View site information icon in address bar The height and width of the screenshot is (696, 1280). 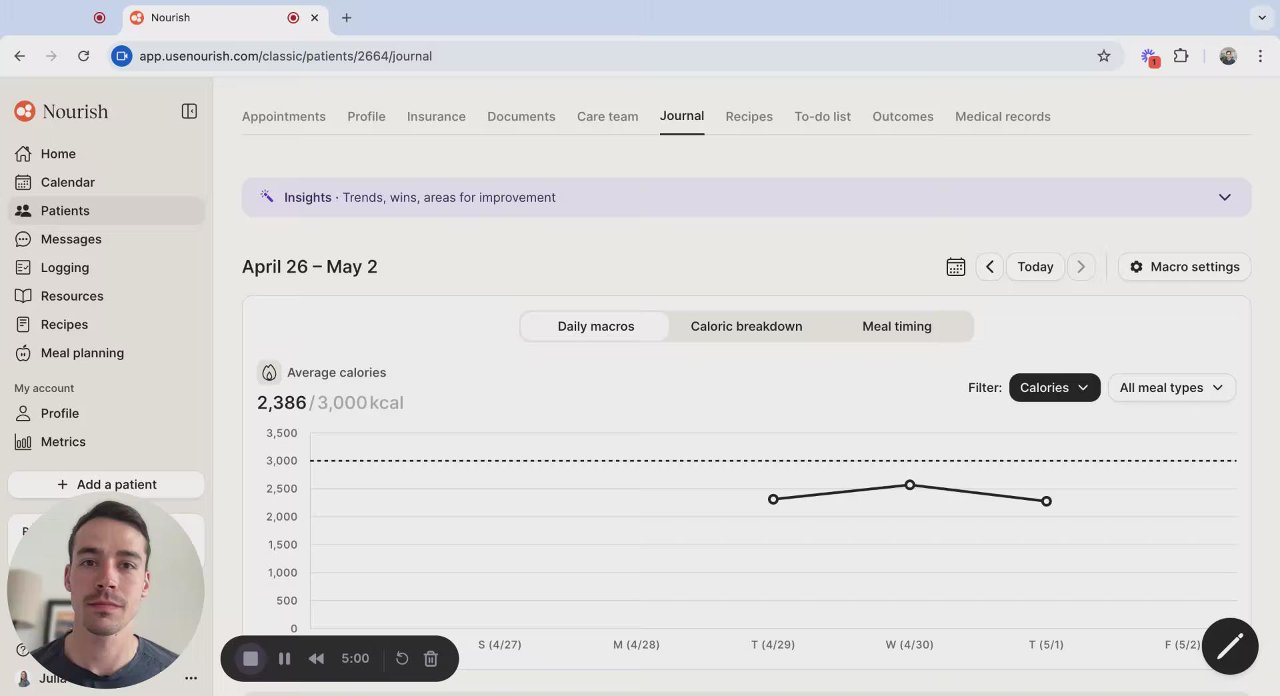[122, 56]
